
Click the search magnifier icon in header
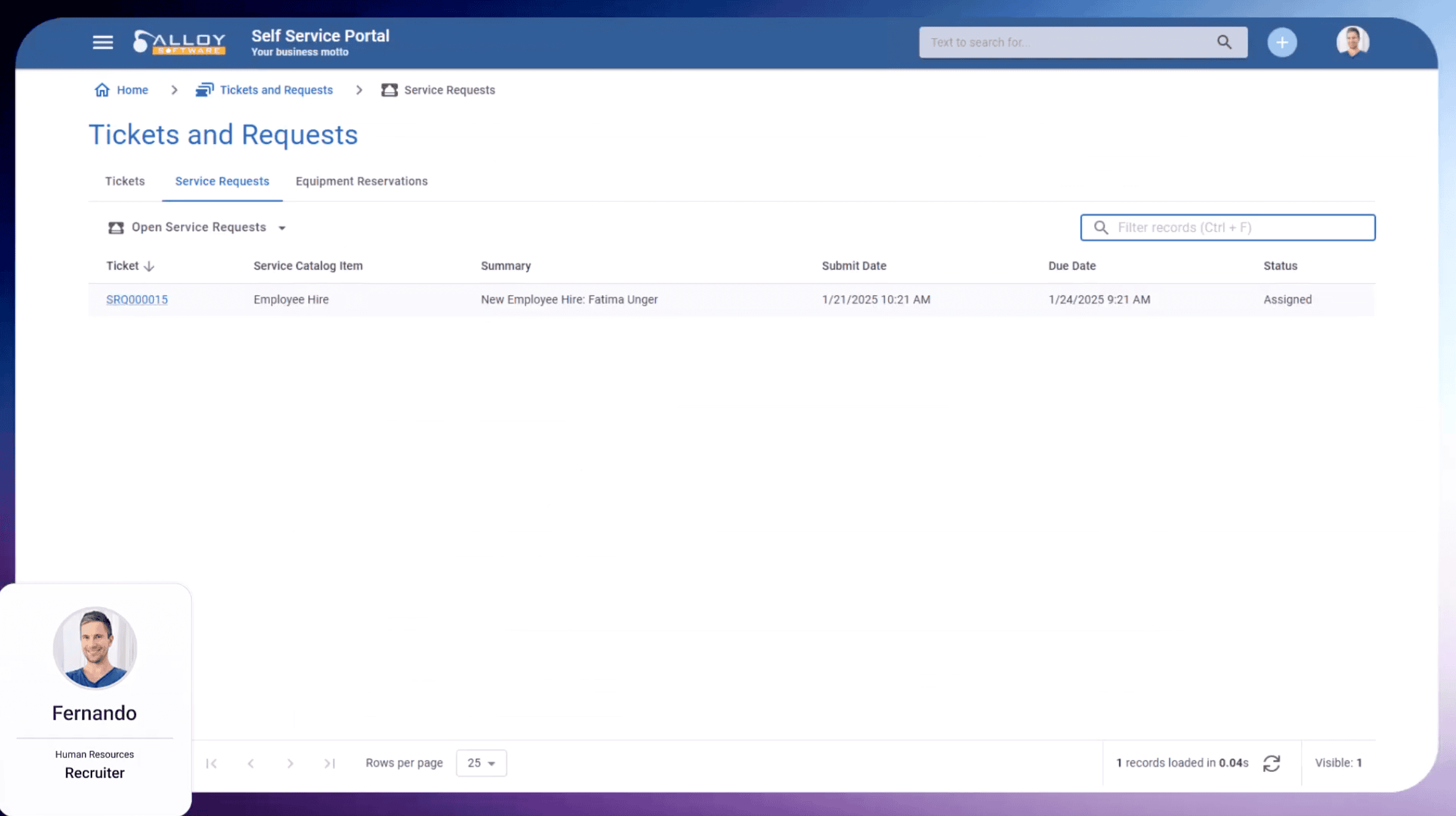click(1224, 42)
